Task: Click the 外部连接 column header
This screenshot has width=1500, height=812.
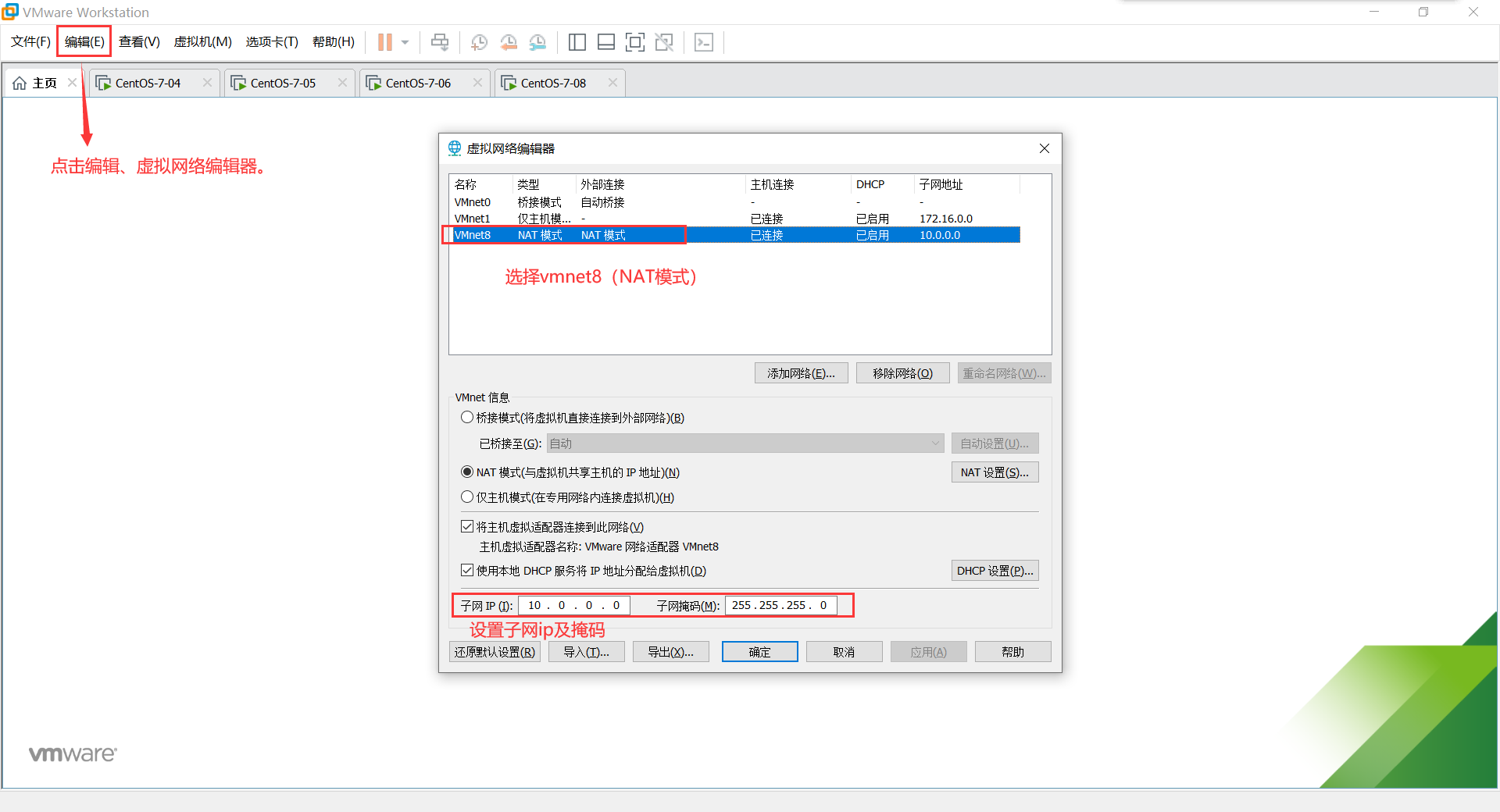Action: point(661,184)
